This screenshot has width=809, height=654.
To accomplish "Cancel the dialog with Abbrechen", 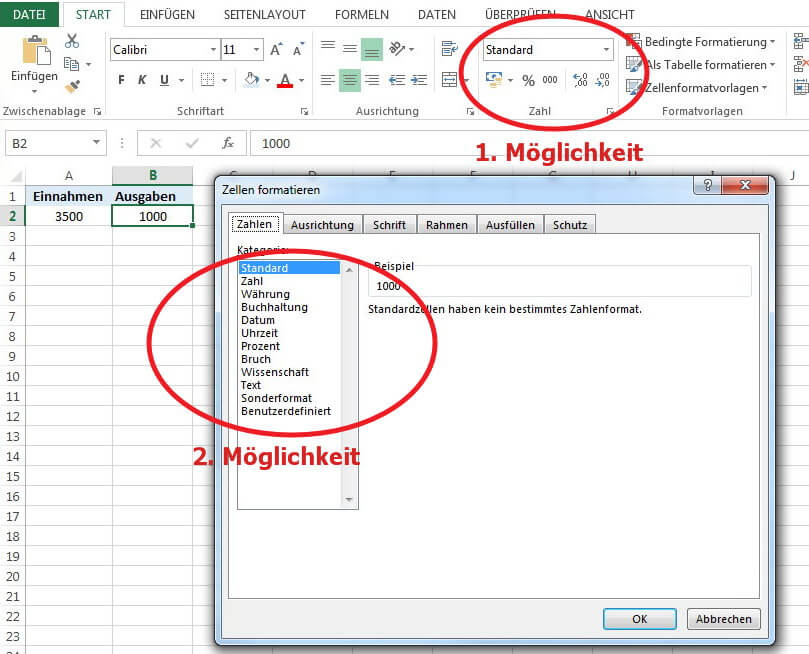I will 723,618.
